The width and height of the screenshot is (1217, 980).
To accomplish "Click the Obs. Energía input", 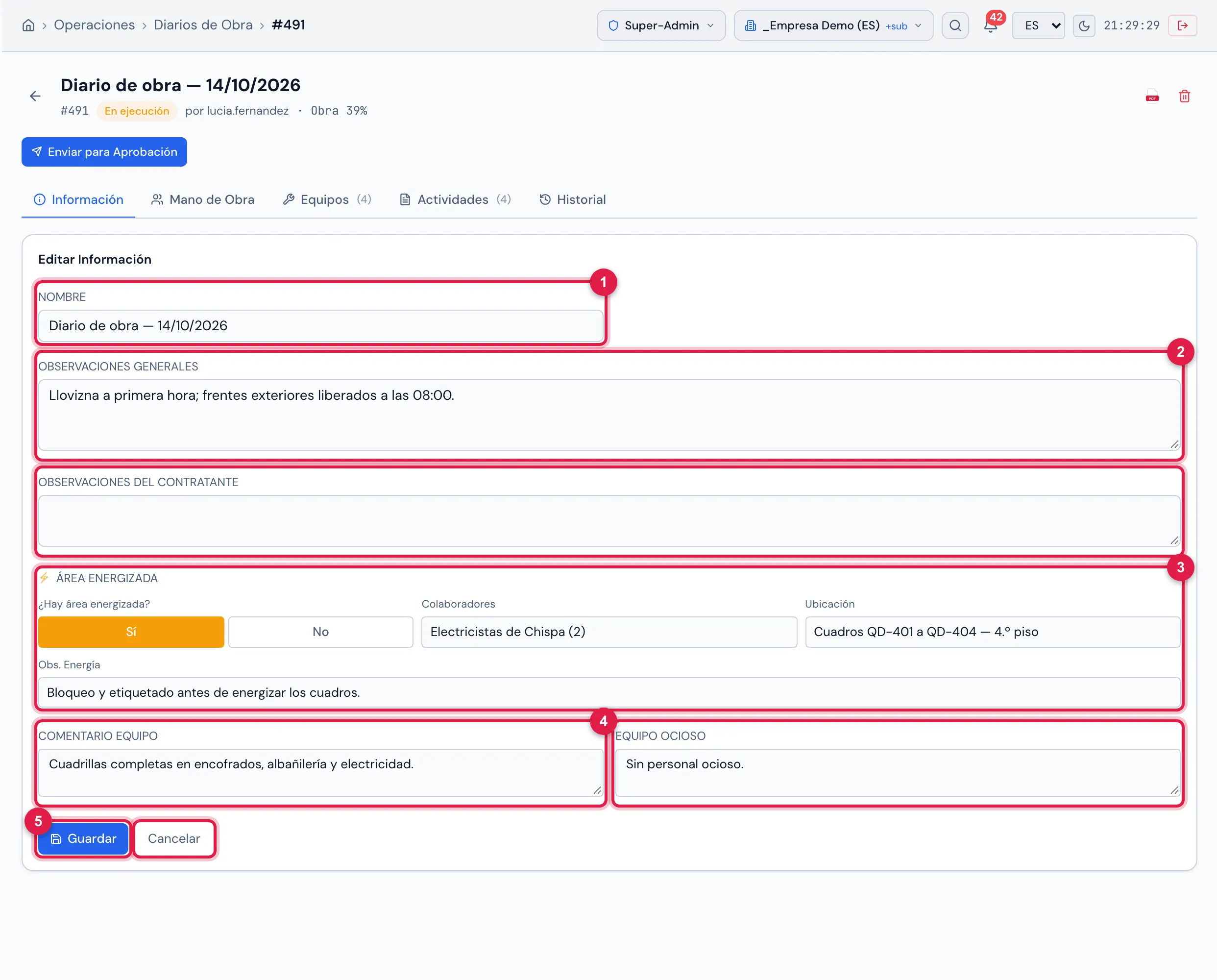I will click(609, 693).
